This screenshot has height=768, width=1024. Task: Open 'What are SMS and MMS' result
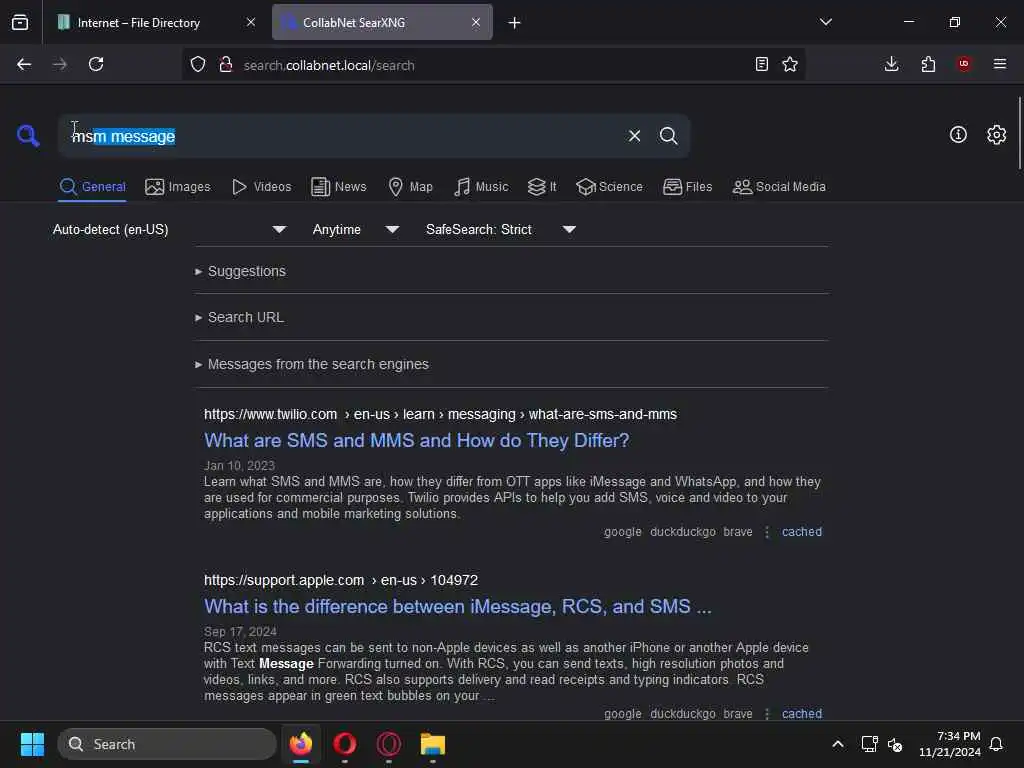(417, 441)
